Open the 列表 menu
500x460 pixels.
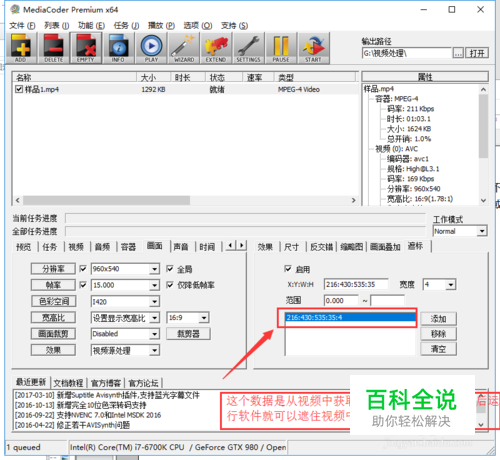[56, 26]
